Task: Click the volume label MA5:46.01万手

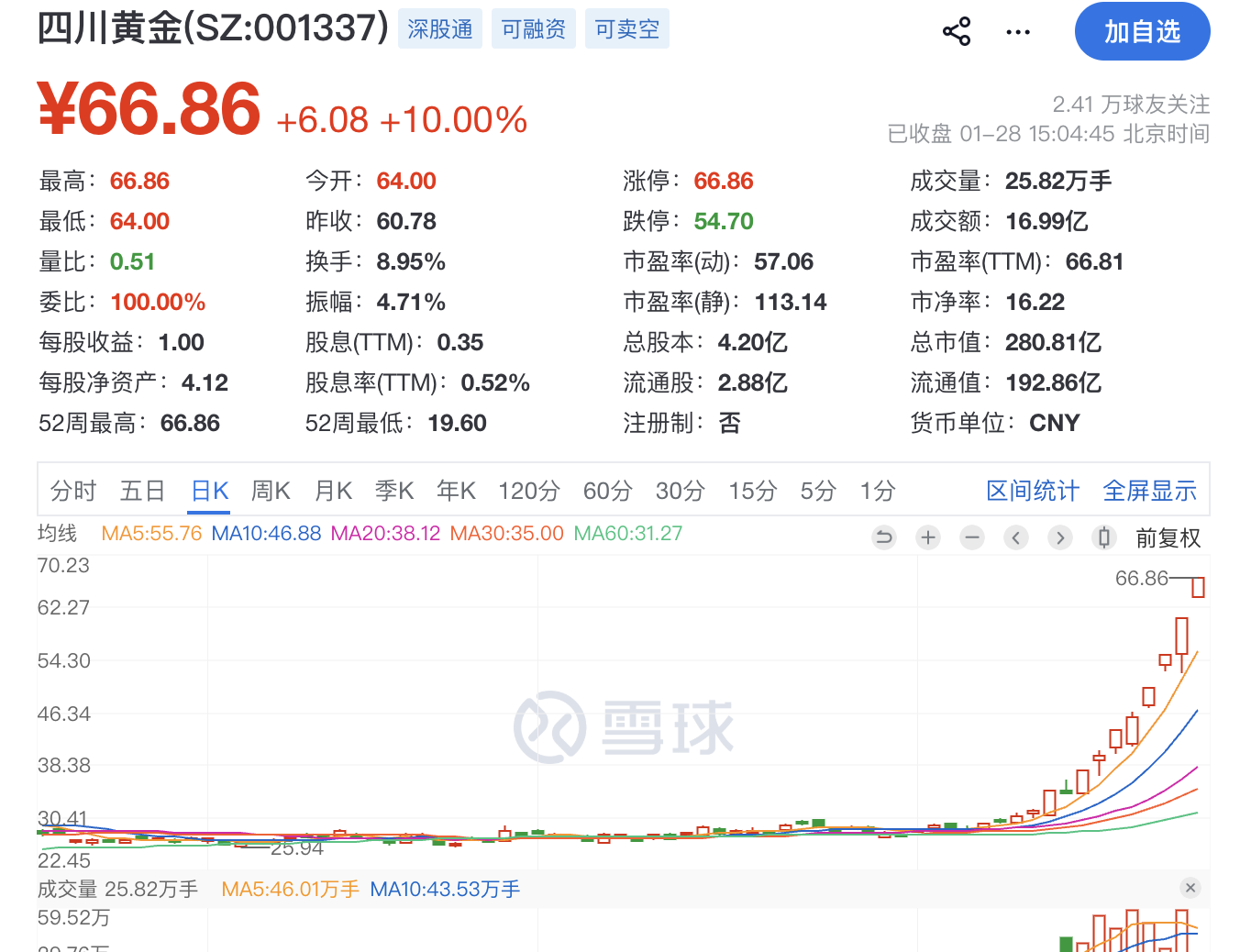Action: coord(291,890)
